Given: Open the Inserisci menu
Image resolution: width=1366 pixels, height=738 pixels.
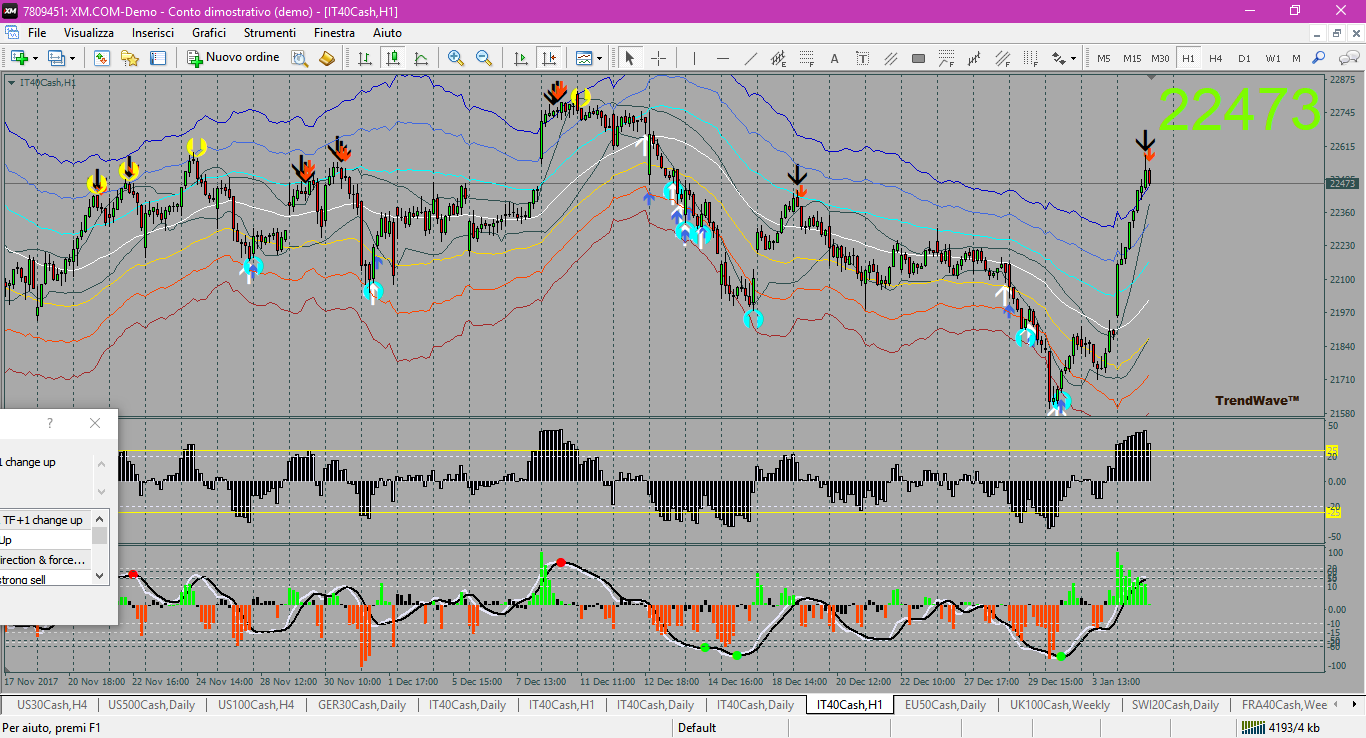Looking at the screenshot, I should [x=153, y=33].
